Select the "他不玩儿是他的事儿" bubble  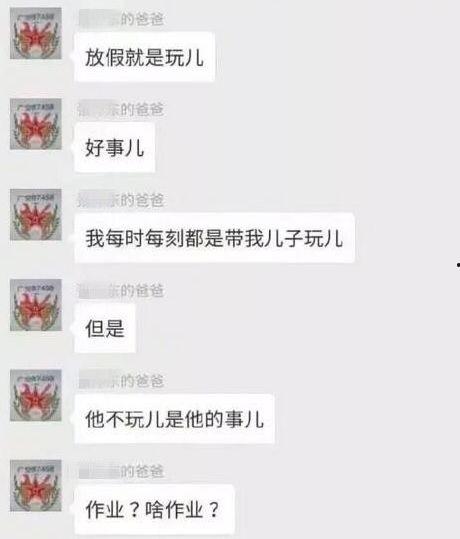point(174,419)
